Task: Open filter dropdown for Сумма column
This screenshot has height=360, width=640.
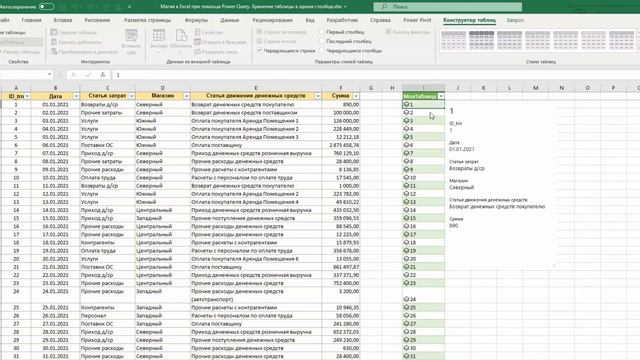Action: click(x=356, y=96)
